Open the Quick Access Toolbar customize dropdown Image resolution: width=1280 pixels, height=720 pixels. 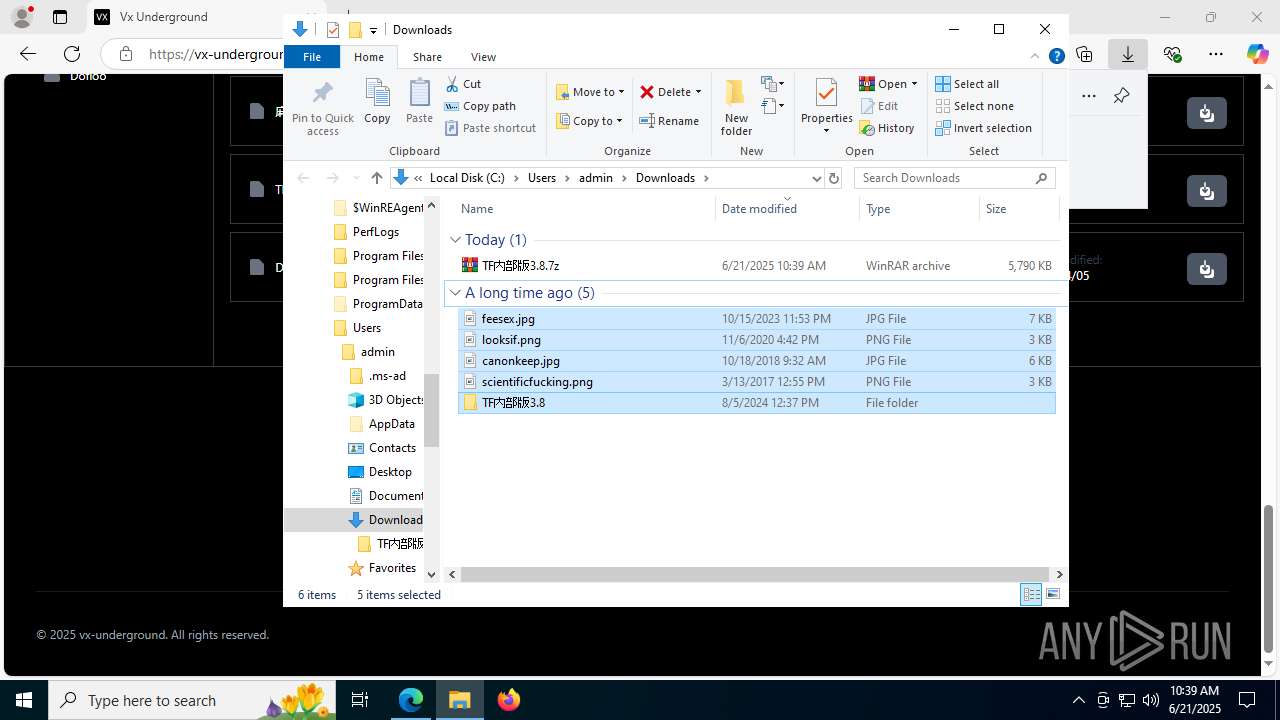(x=373, y=30)
